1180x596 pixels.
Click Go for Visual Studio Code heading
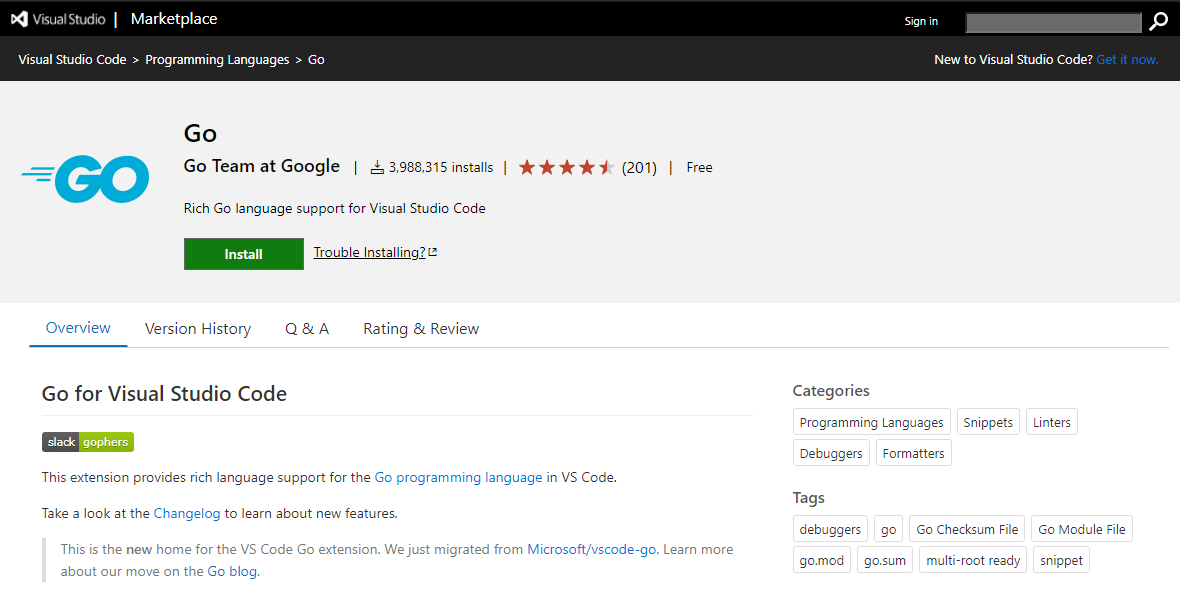tap(164, 394)
